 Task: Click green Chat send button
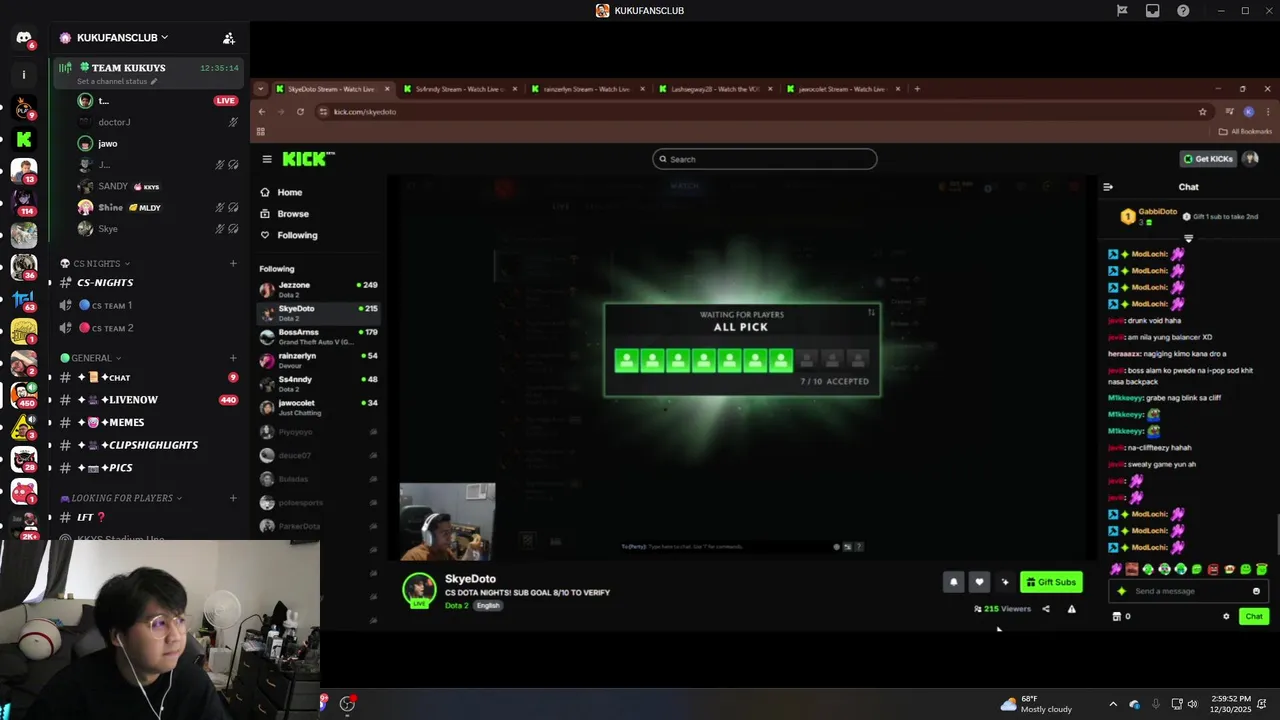click(1254, 616)
